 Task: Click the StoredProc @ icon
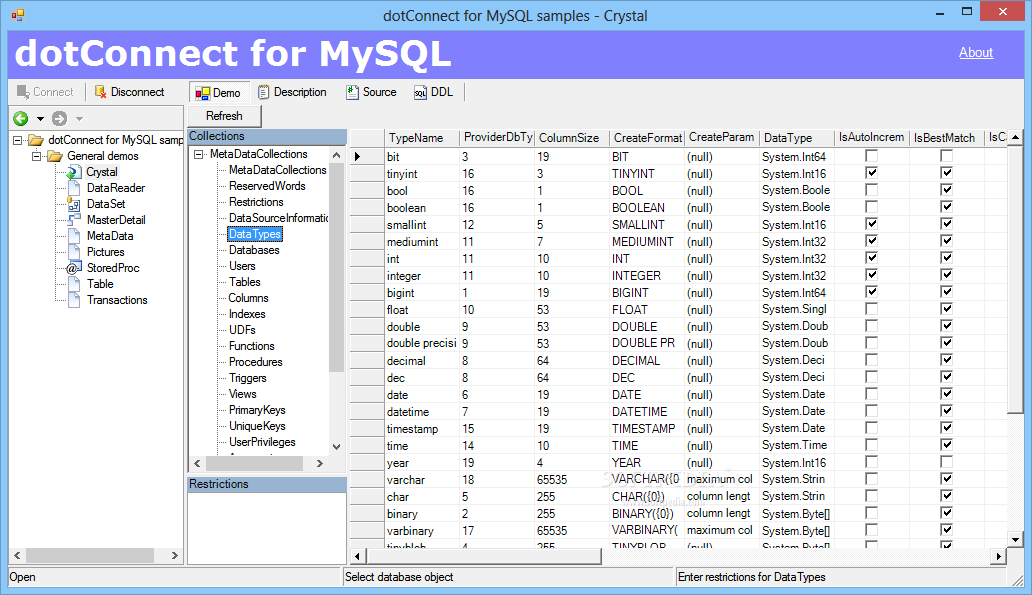pos(74,268)
